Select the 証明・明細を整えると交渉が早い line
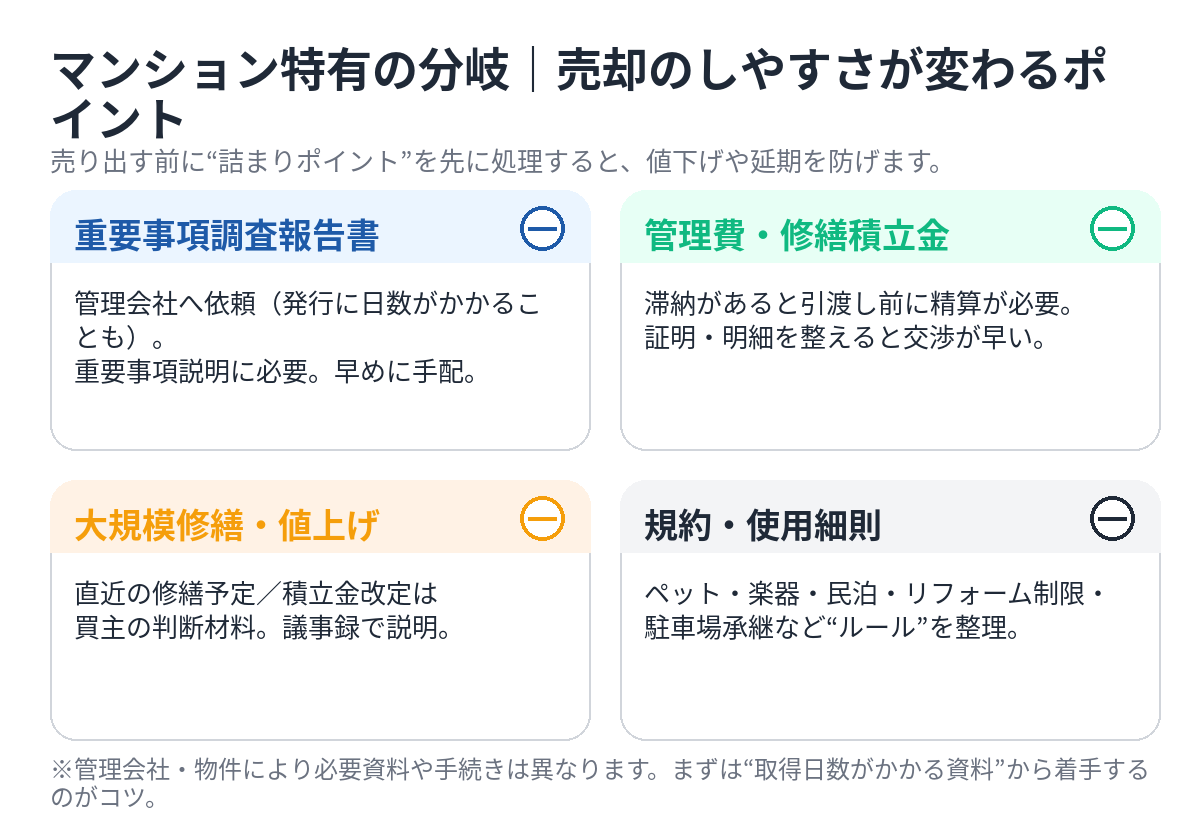 click(x=845, y=338)
